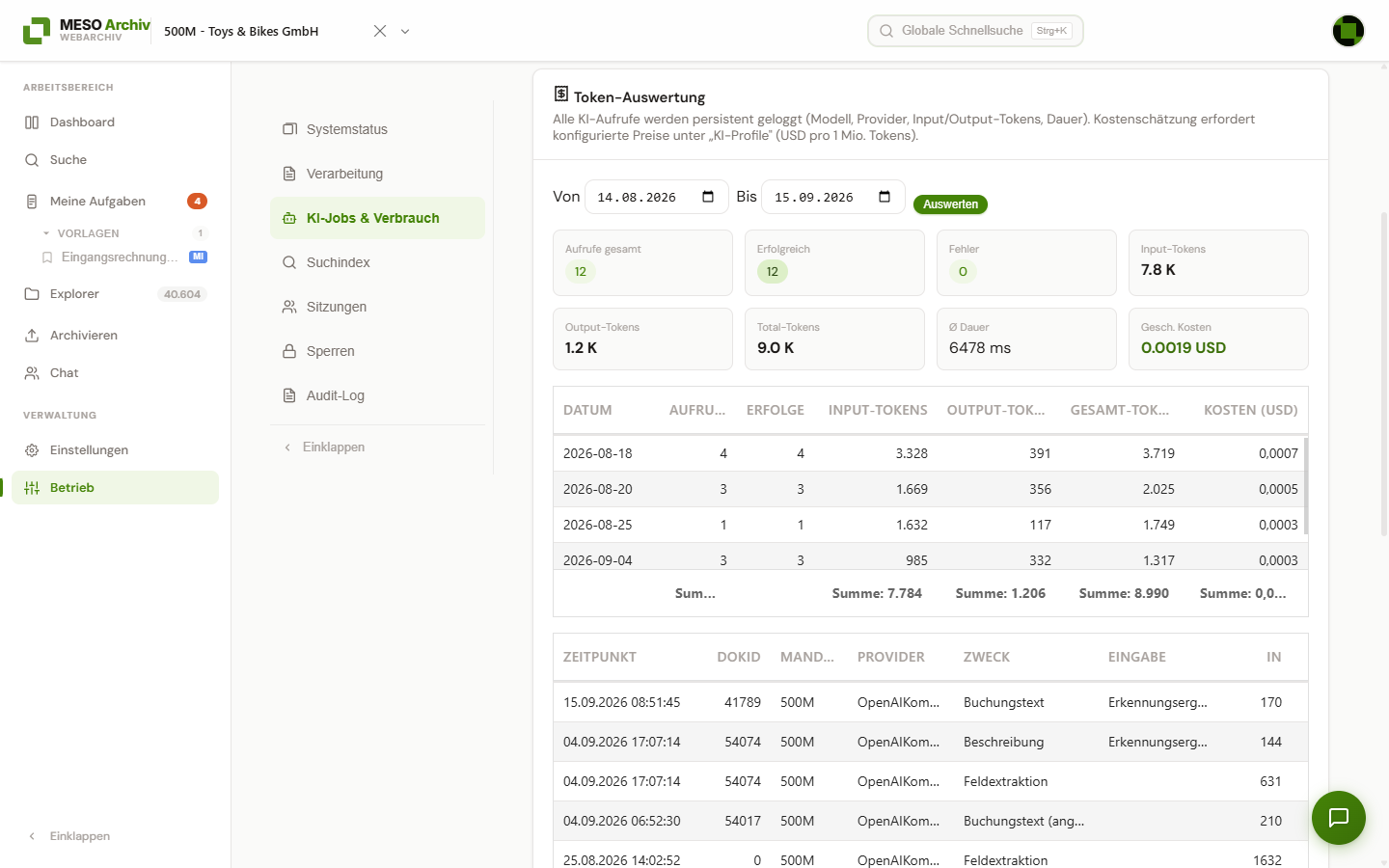1389x868 pixels.
Task: Open the mandant selector dropdown chevron
Action: (405, 31)
